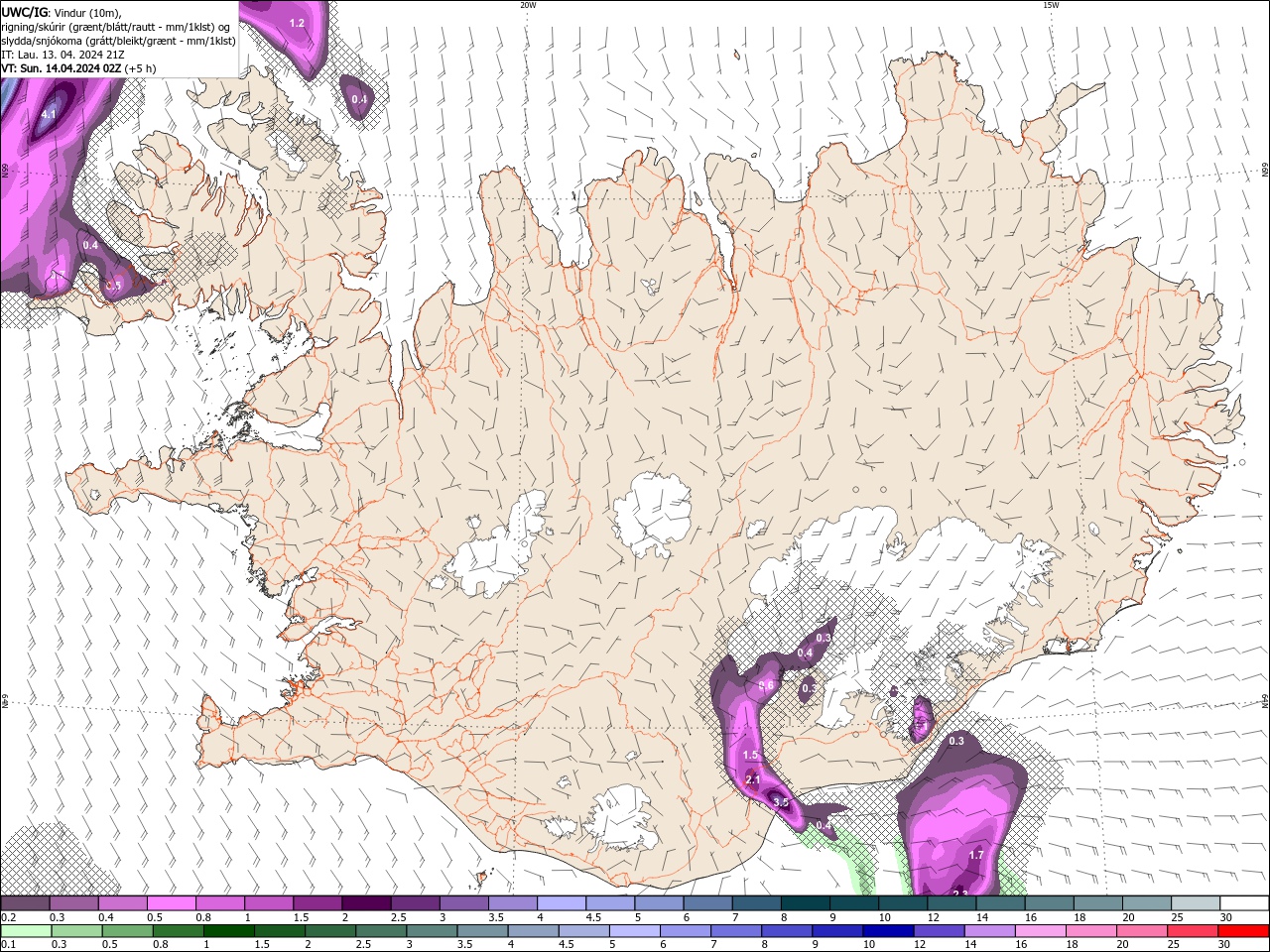Screen dimensions: 1270x952
Task: Click the 20W longitude label
Action: [528, 5]
